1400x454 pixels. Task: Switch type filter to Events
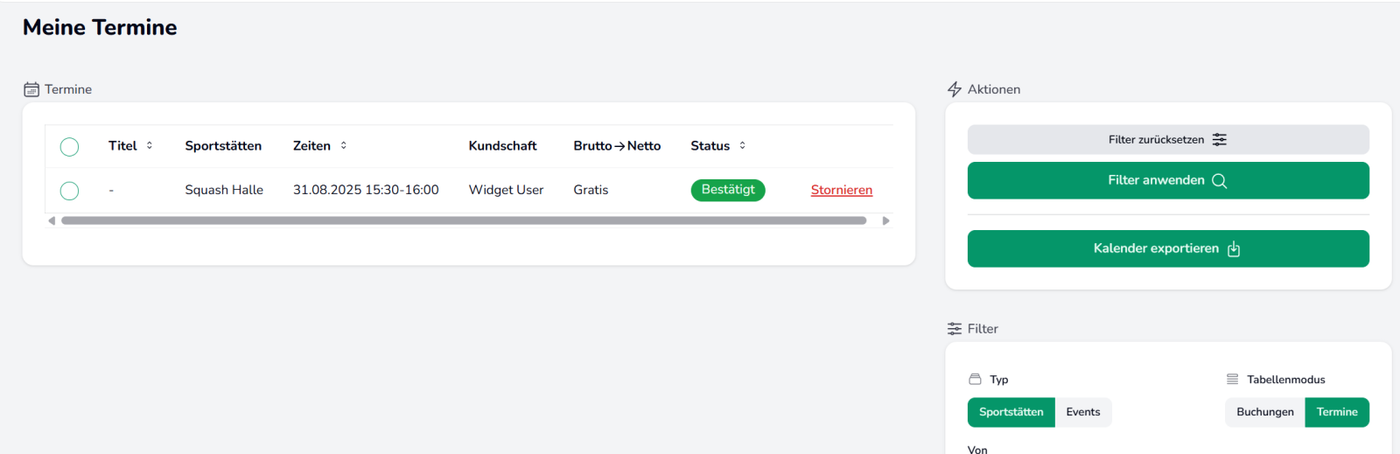point(1083,412)
